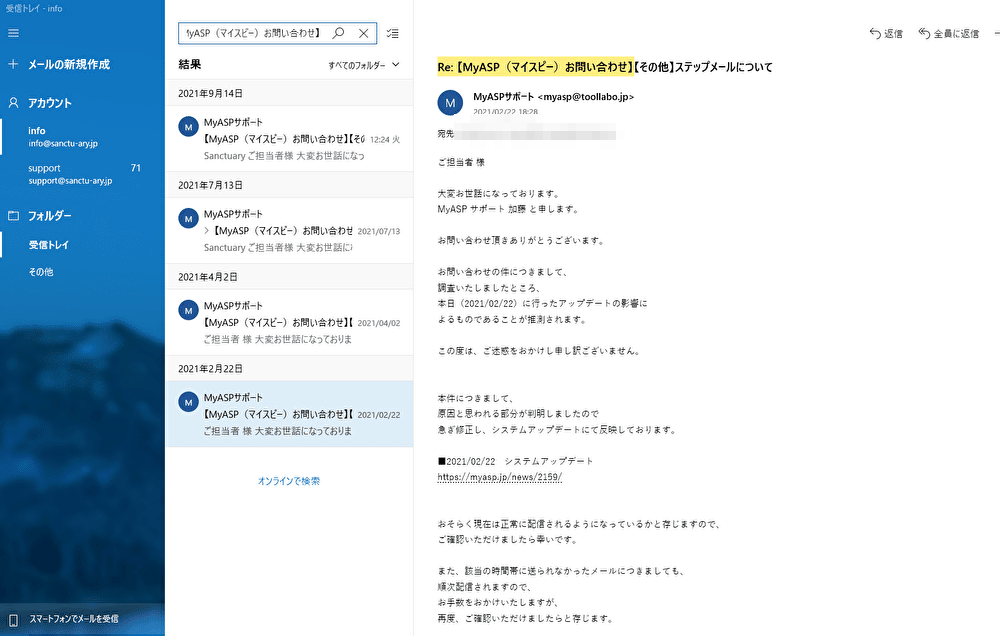This screenshot has height=636, width=1000.
Task: Click into the search text field
Action: (x=254, y=33)
